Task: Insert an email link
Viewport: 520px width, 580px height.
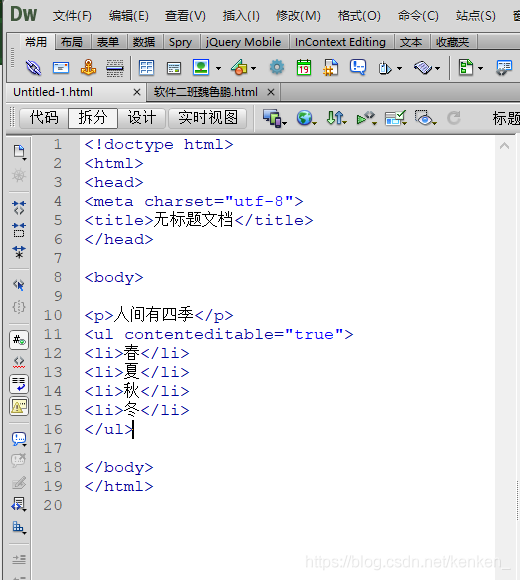Action: [x=61, y=68]
